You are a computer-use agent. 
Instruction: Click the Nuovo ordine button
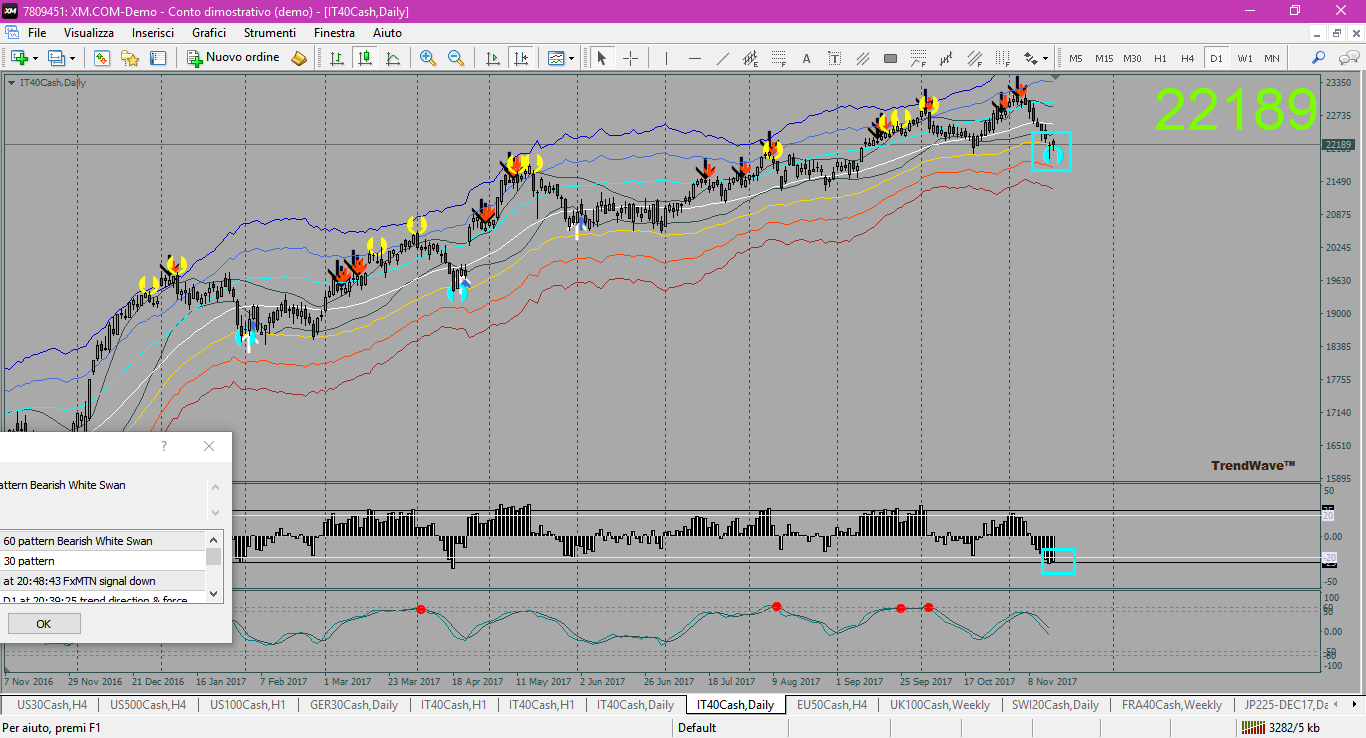coord(234,58)
